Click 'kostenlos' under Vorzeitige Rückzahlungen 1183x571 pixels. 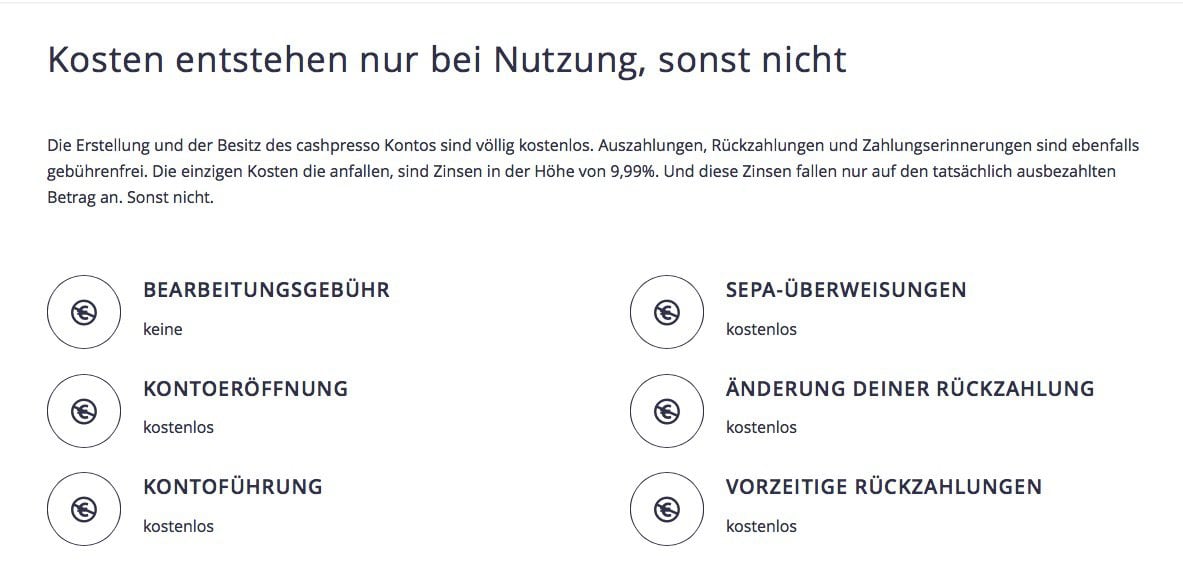click(x=761, y=526)
